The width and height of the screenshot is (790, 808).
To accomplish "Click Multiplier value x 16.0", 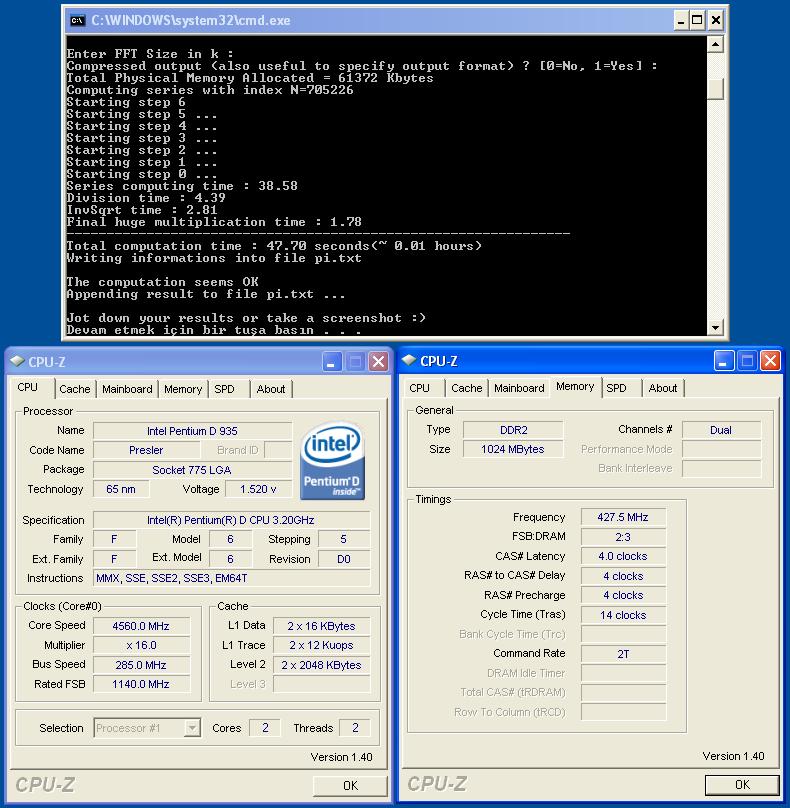I will (141, 645).
